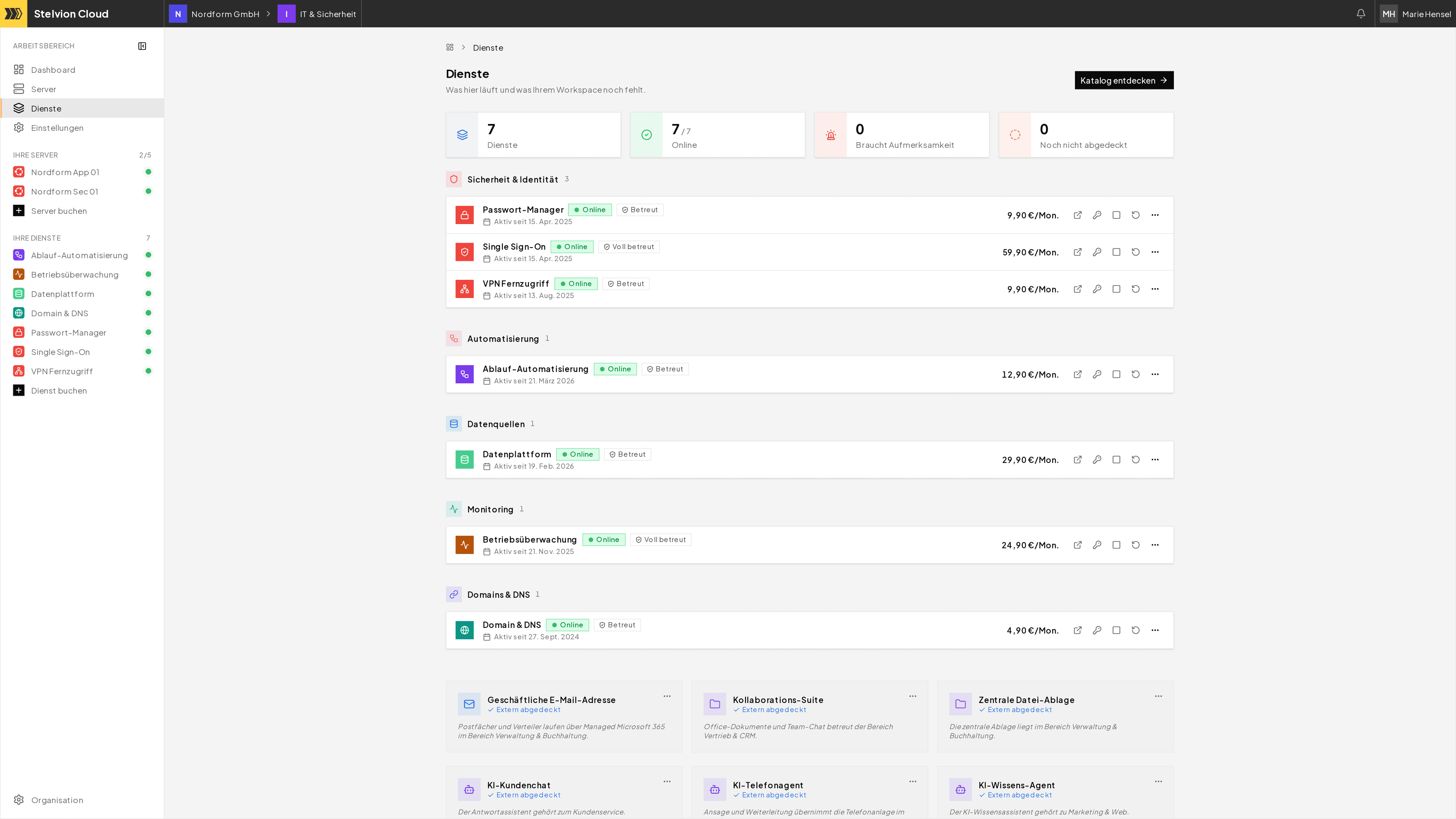Show key for Ablauf-Automatisierung

point(1097,374)
